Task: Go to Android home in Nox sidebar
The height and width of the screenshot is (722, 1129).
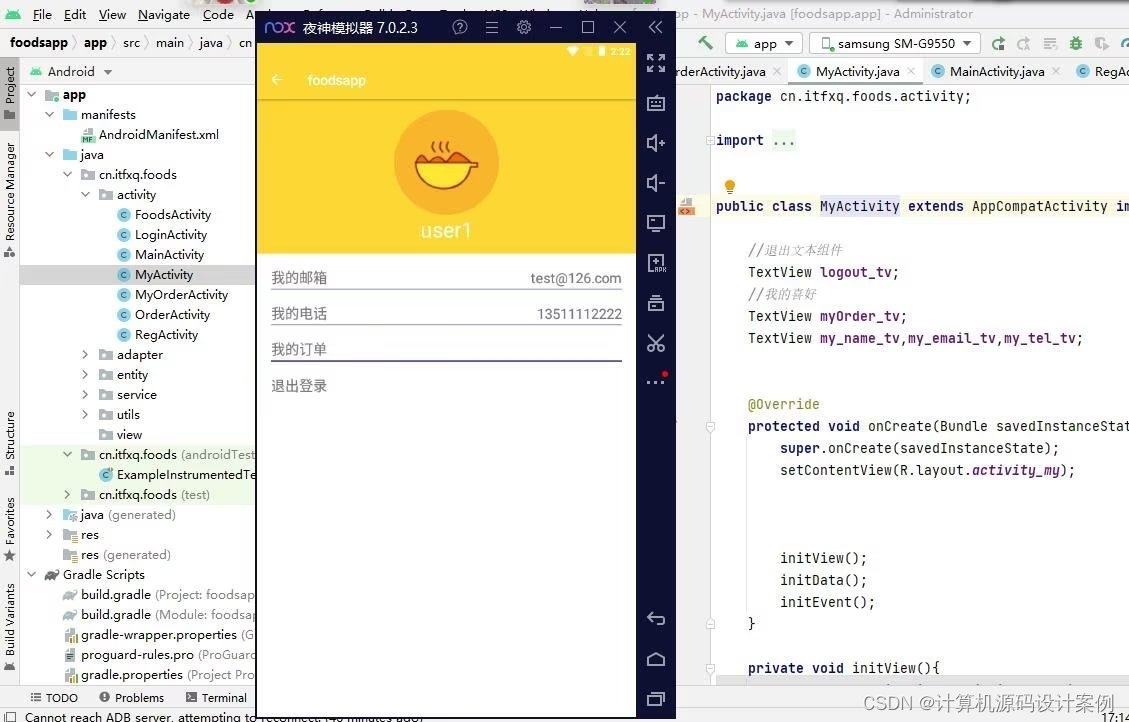Action: click(656, 659)
